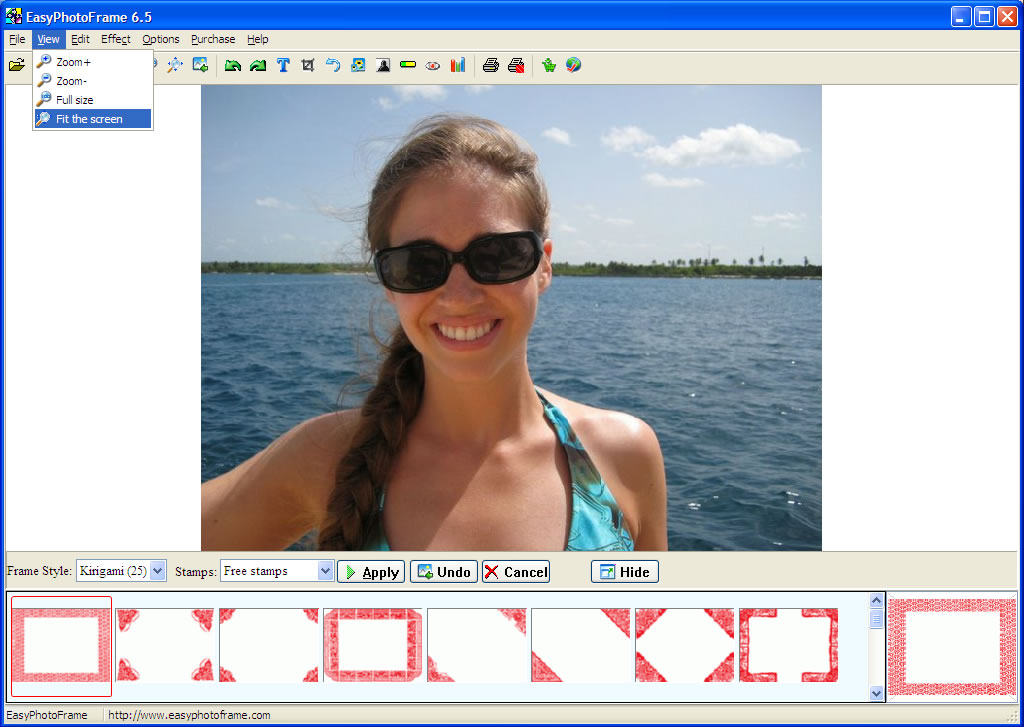Image resolution: width=1024 pixels, height=727 pixels.
Task: Click the easyphotoframe.com URL in status bar
Action: pos(189,715)
